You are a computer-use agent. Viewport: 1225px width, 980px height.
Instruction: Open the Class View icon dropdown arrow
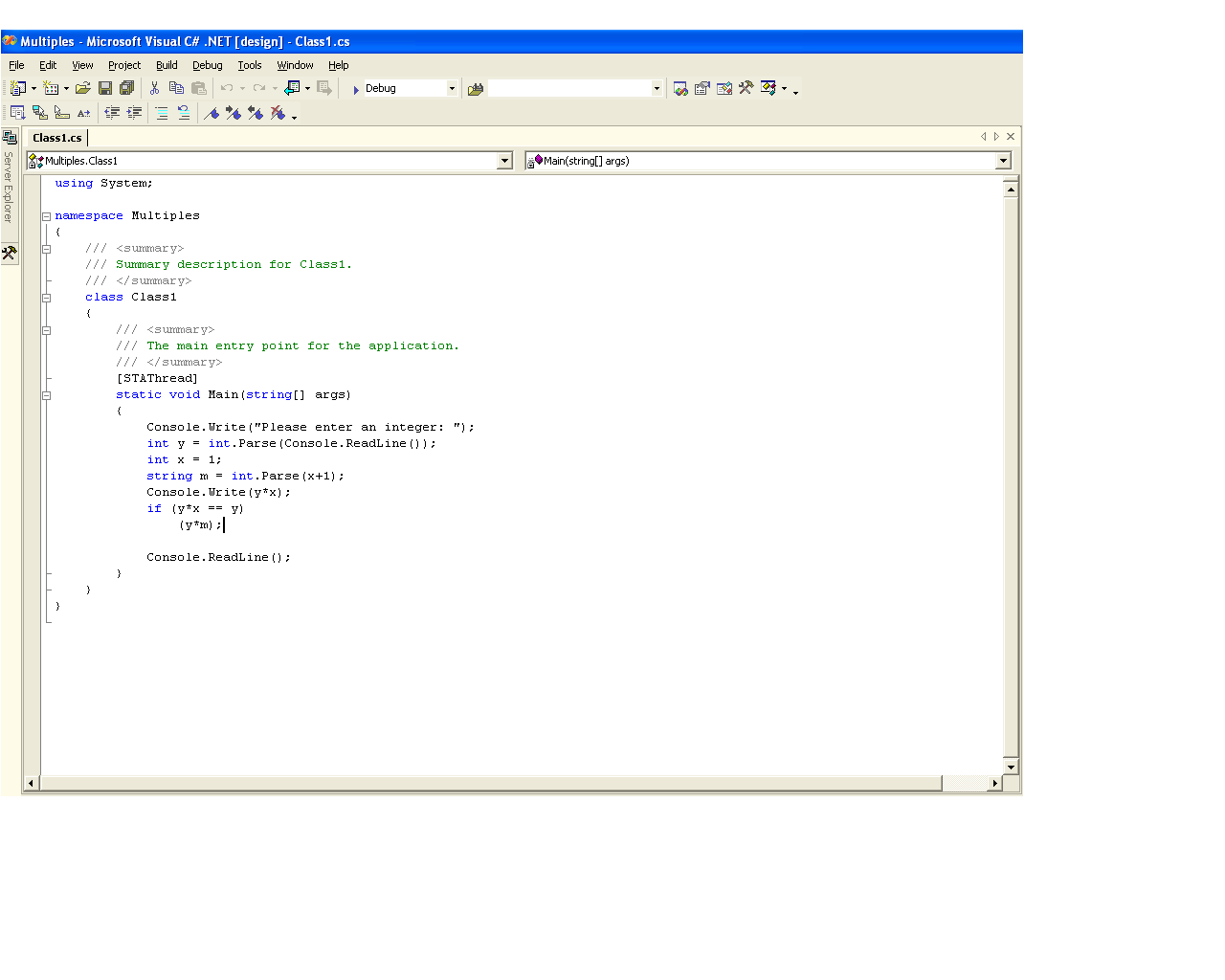[x=784, y=88]
